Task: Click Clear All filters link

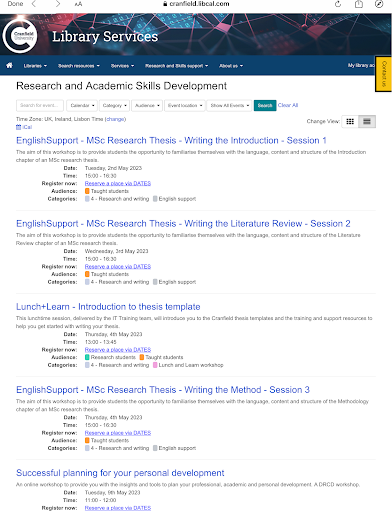Action: tap(288, 105)
